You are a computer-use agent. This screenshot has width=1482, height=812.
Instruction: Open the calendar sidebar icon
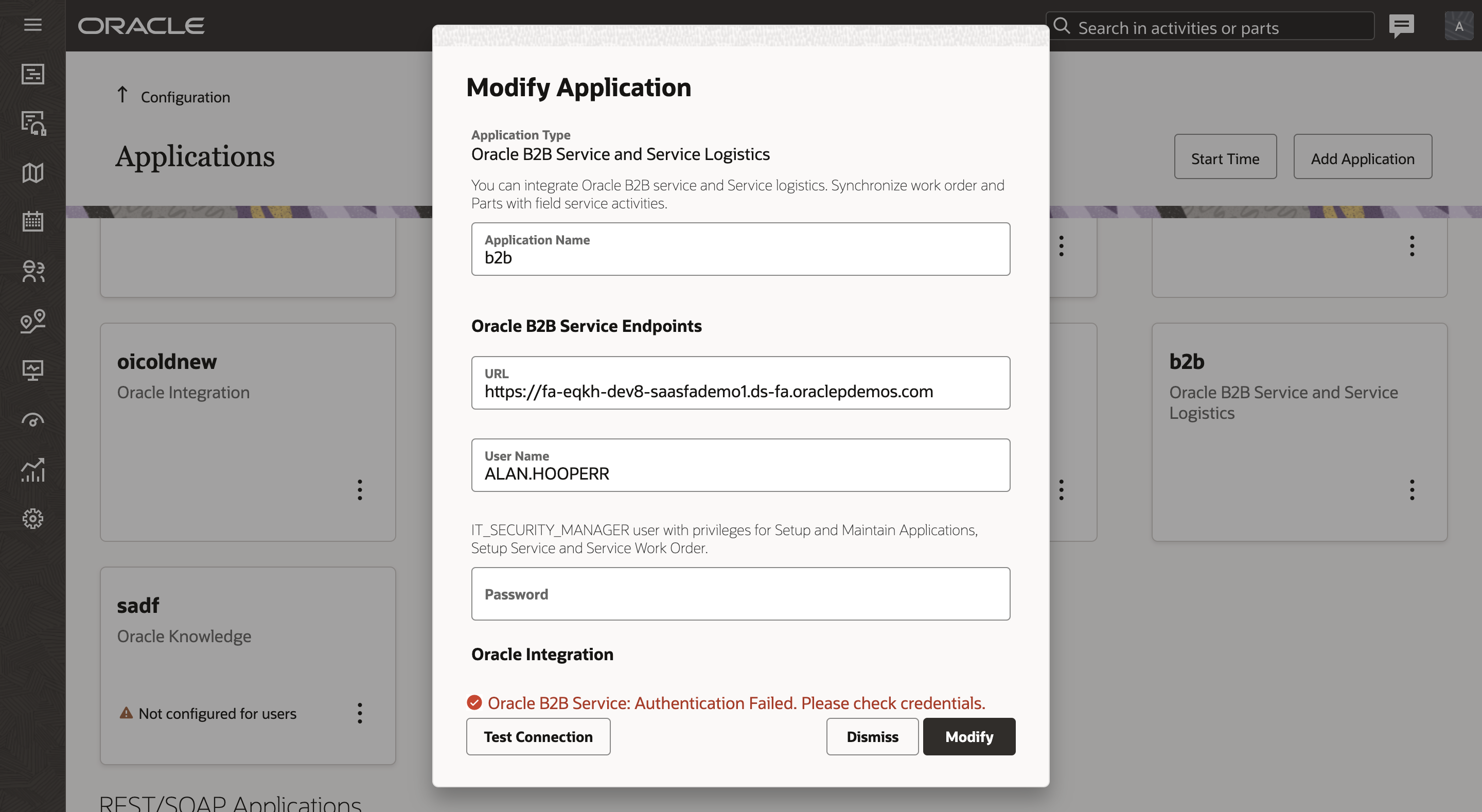click(33, 222)
